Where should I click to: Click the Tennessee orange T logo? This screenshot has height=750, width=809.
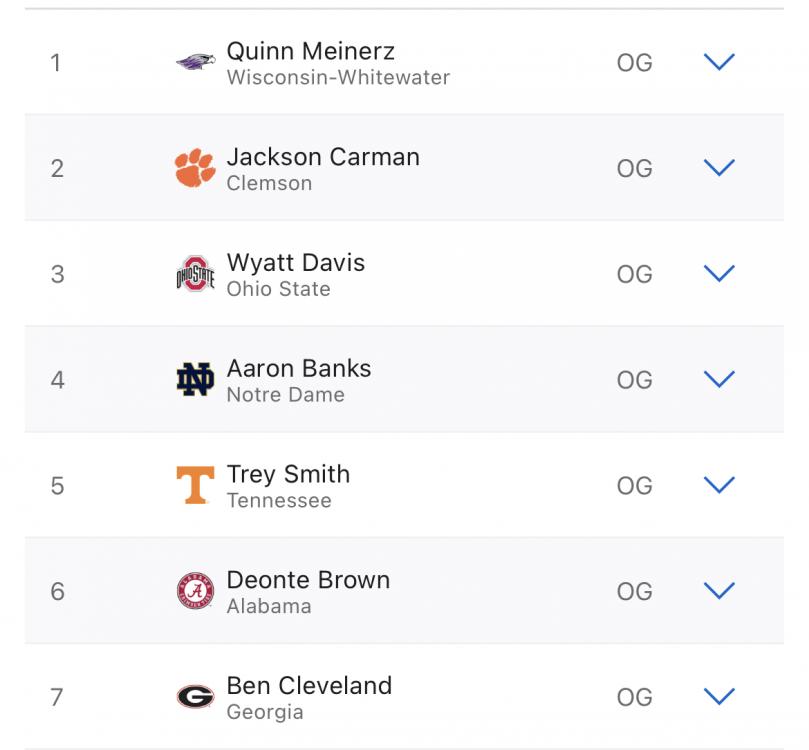click(195, 486)
